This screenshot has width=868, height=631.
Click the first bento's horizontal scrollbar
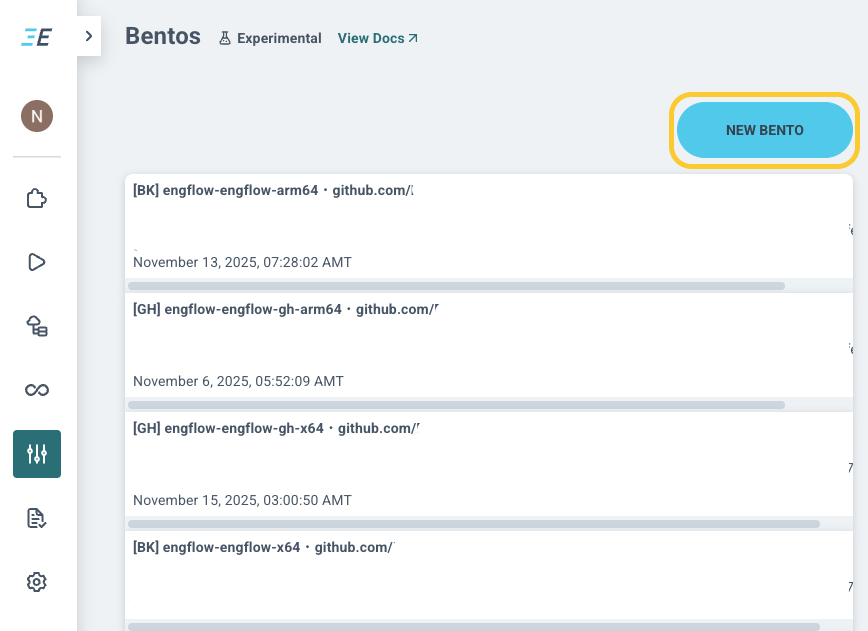[456, 285]
